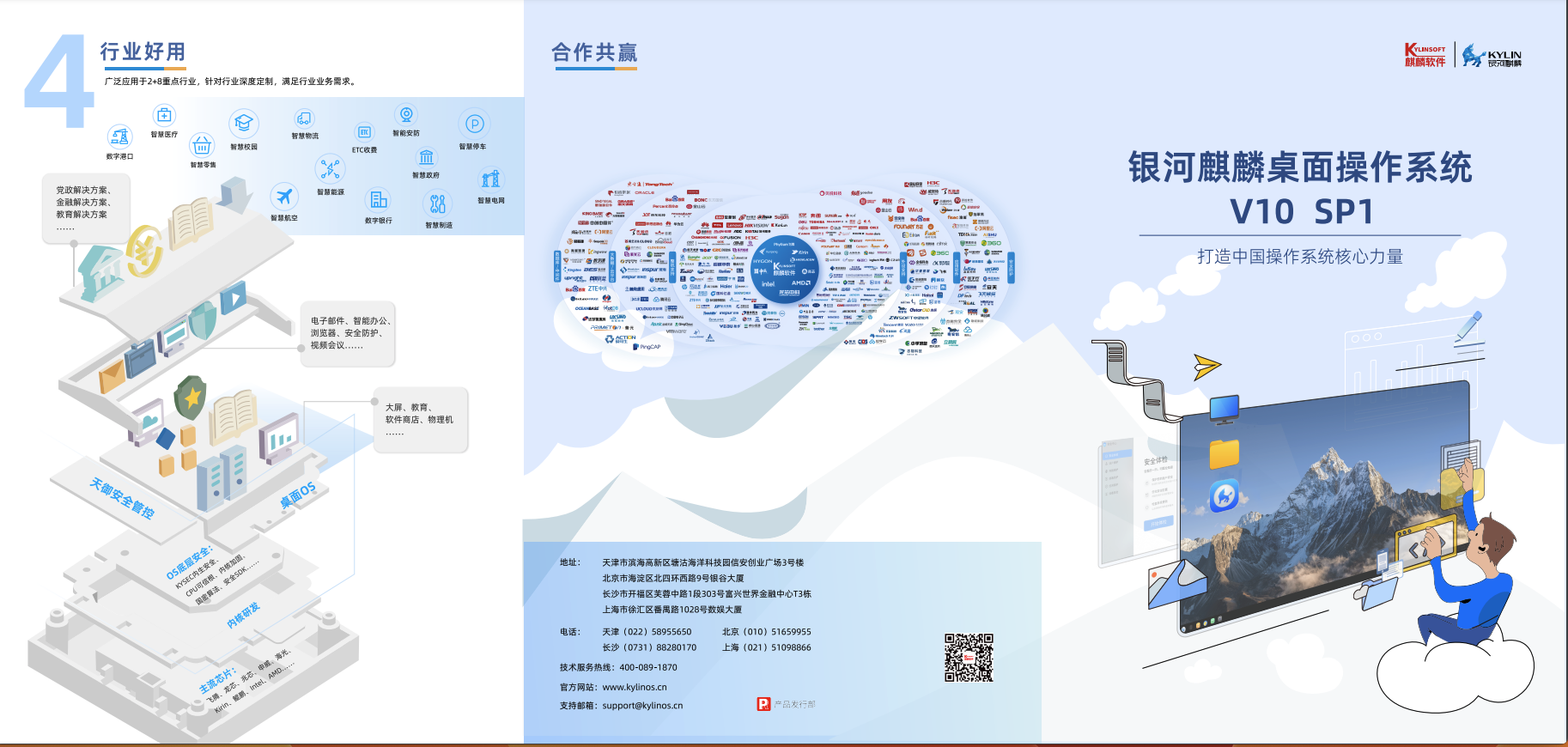
Task: Click the 天津 (022) 58955650 phone number
Action: pos(647,632)
